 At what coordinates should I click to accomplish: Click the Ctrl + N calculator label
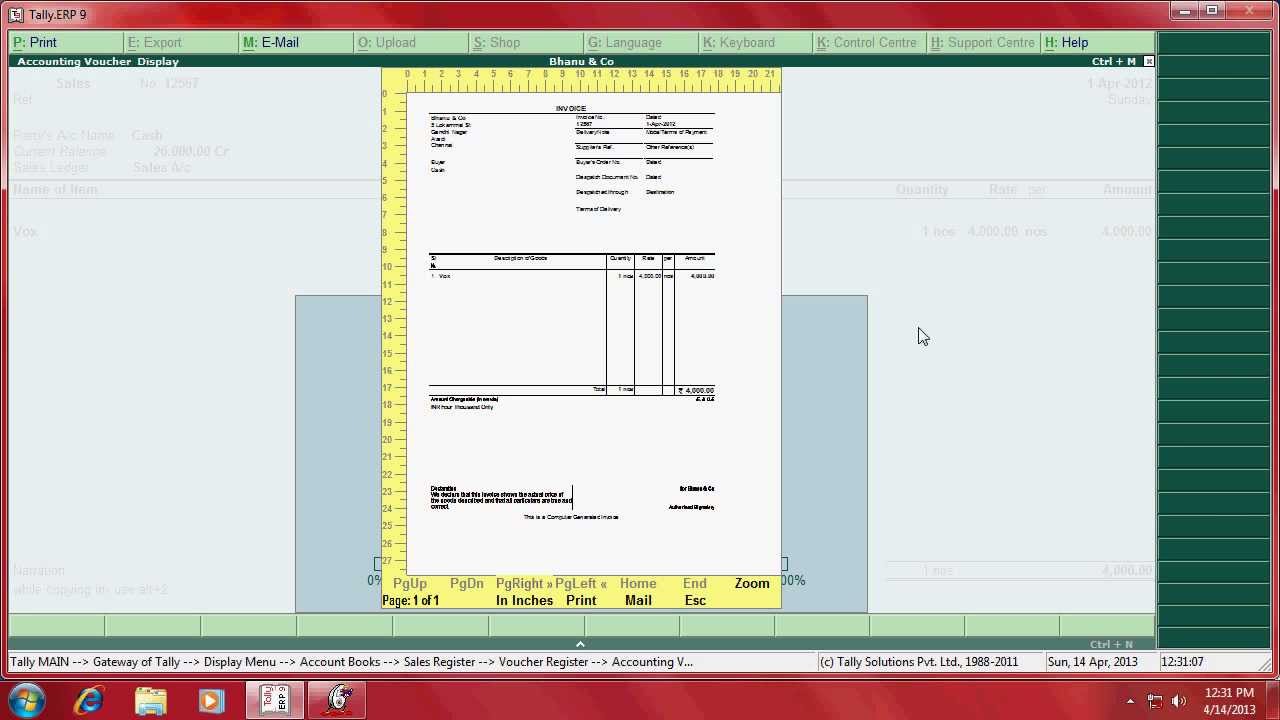pyautogui.click(x=1112, y=645)
